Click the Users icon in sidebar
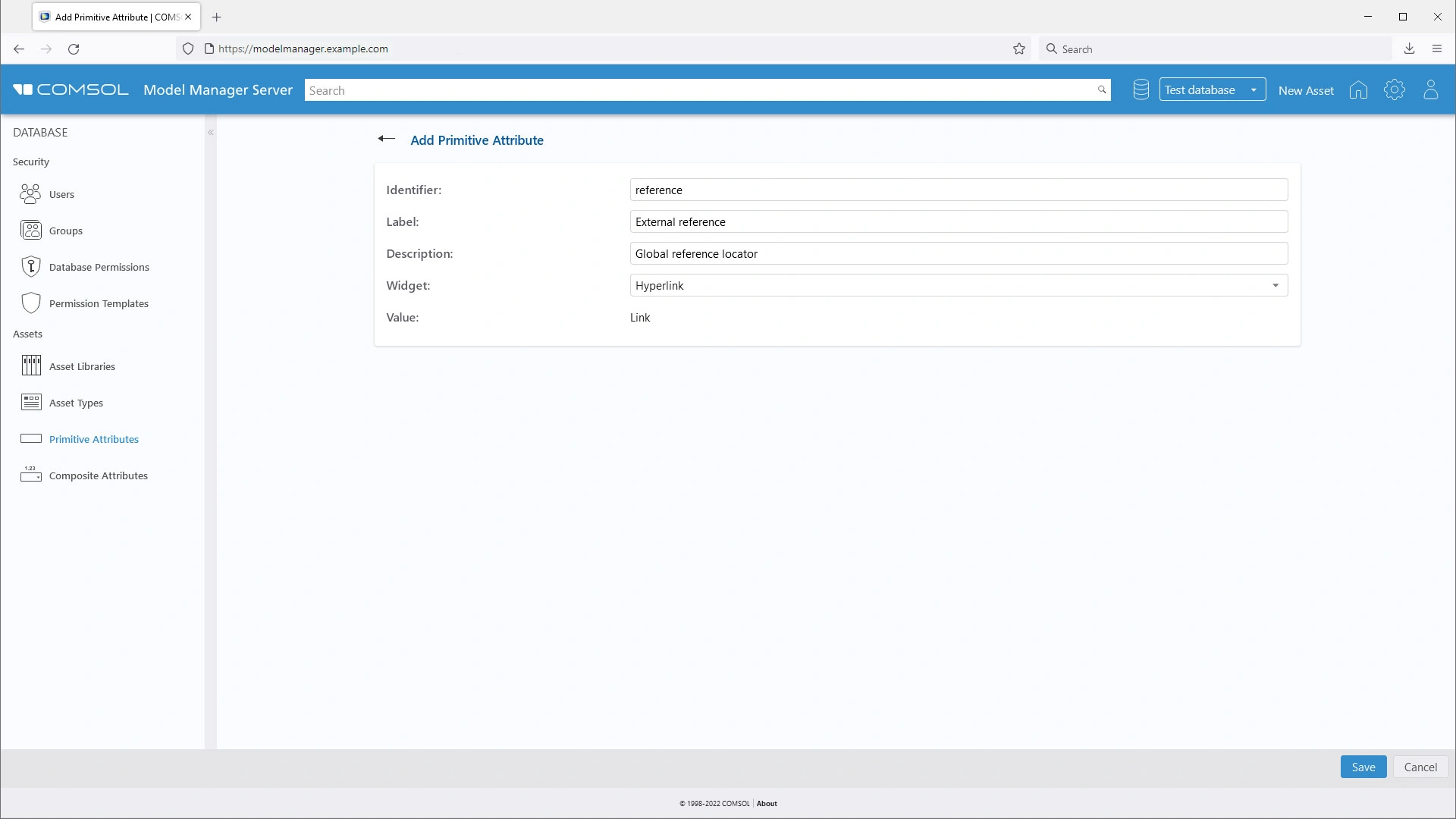 30,194
